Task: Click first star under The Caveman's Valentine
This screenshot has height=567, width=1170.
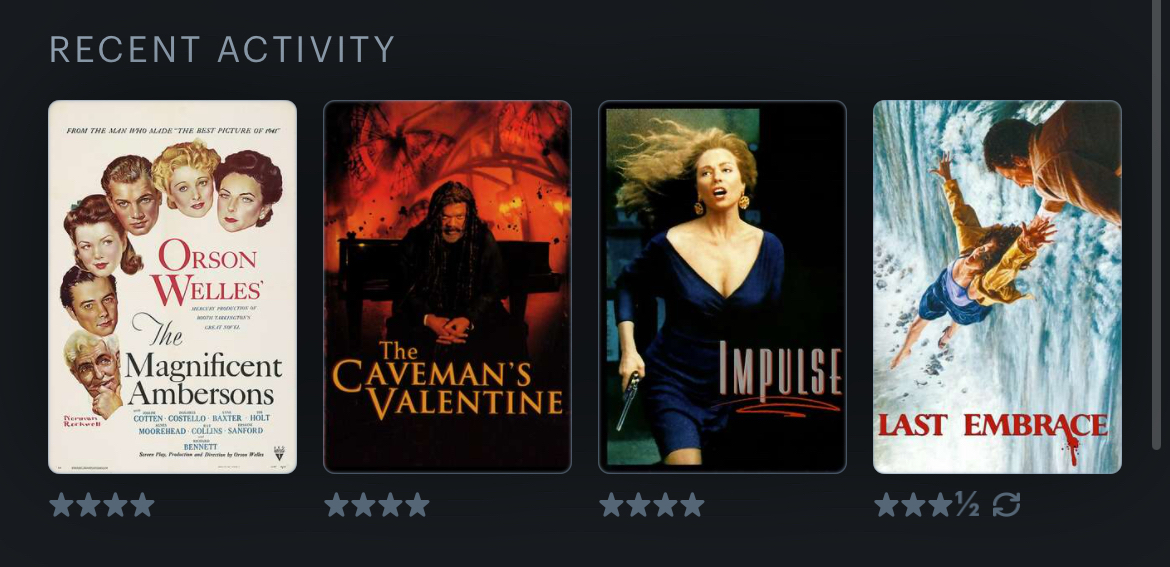Action: [x=337, y=504]
